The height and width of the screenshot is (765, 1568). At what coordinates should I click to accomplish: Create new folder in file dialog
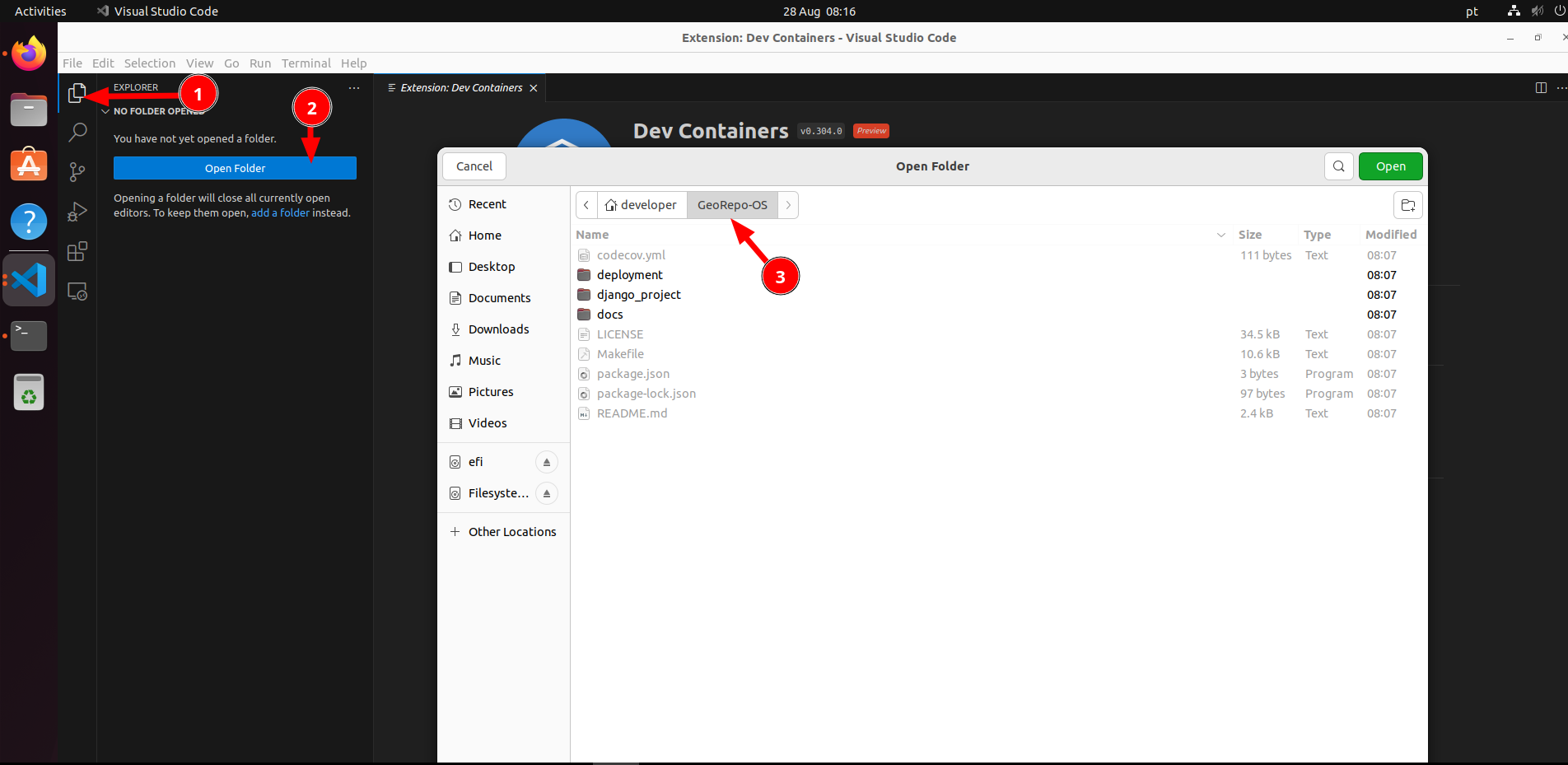click(x=1408, y=205)
